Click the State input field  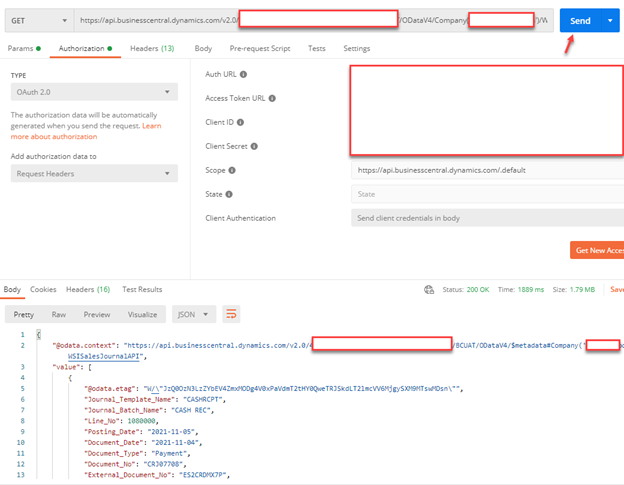(x=488, y=194)
